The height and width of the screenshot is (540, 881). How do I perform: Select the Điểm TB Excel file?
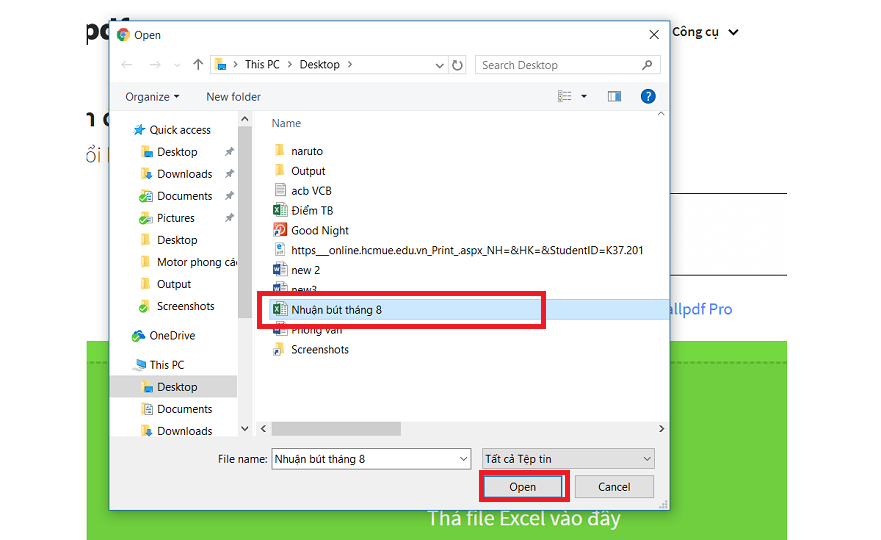click(x=303, y=210)
